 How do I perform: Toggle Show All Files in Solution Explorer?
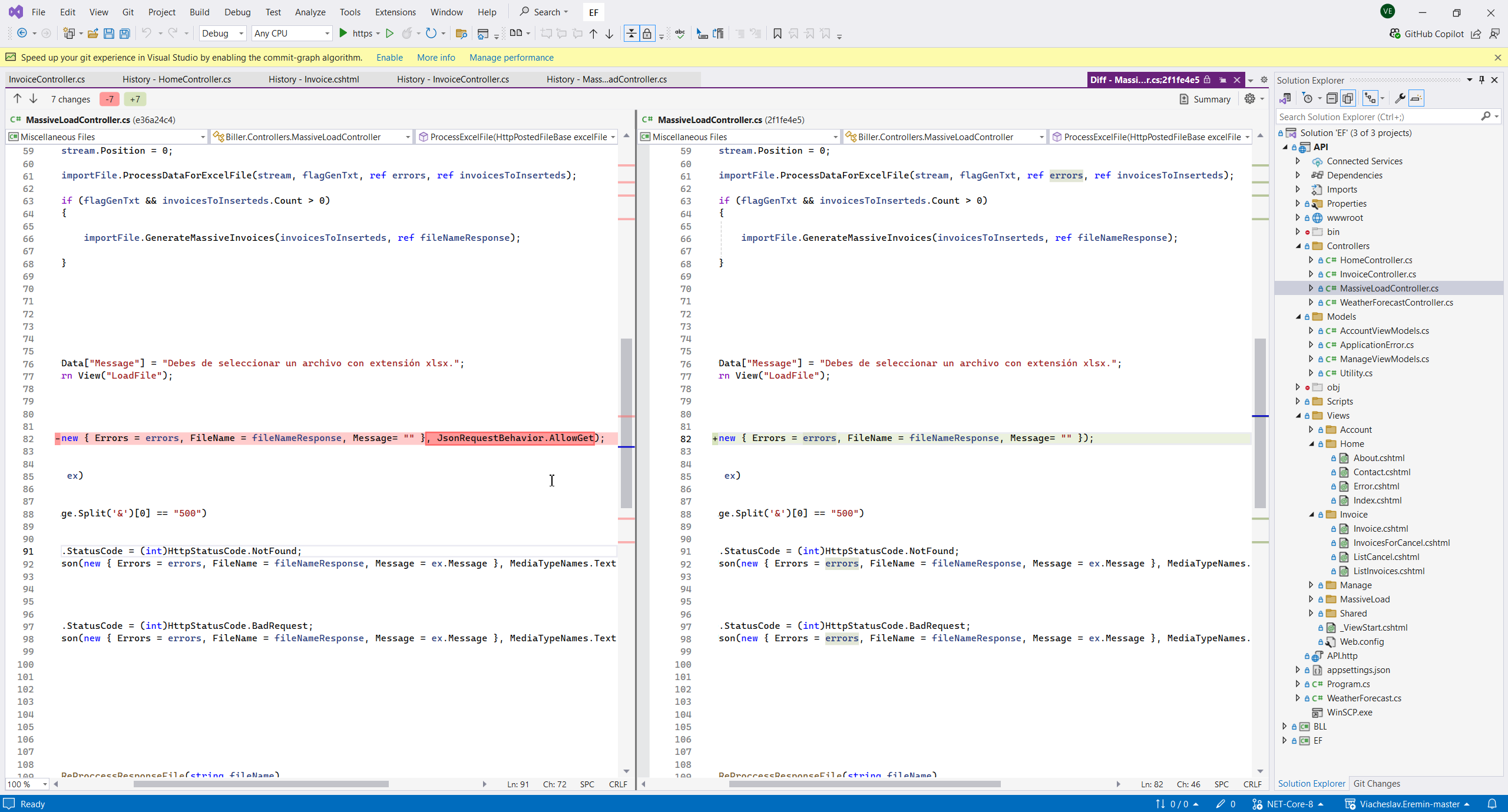pyautogui.click(x=1348, y=98)
